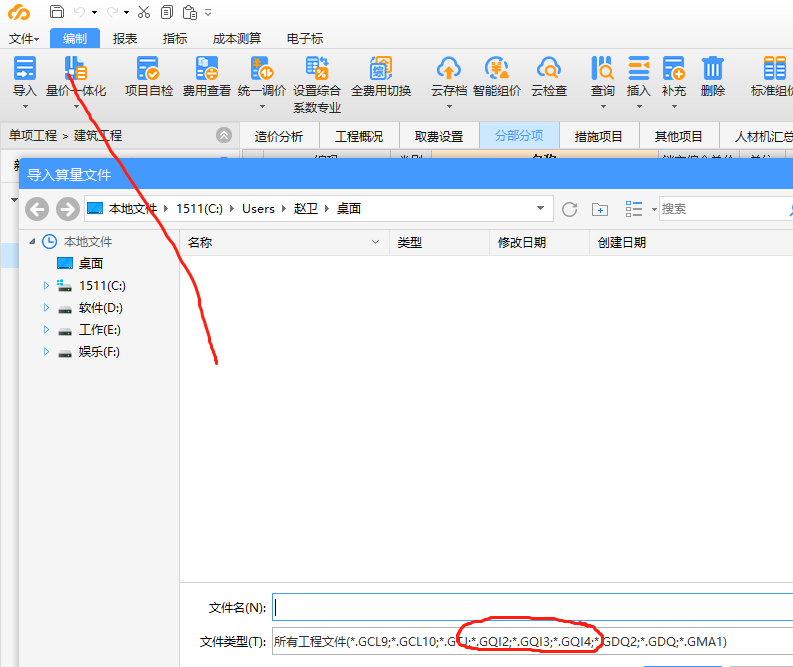Open the 措施项目 tab
The width and height of the screenshot is (793, 667).
click(x=599, y=136)
